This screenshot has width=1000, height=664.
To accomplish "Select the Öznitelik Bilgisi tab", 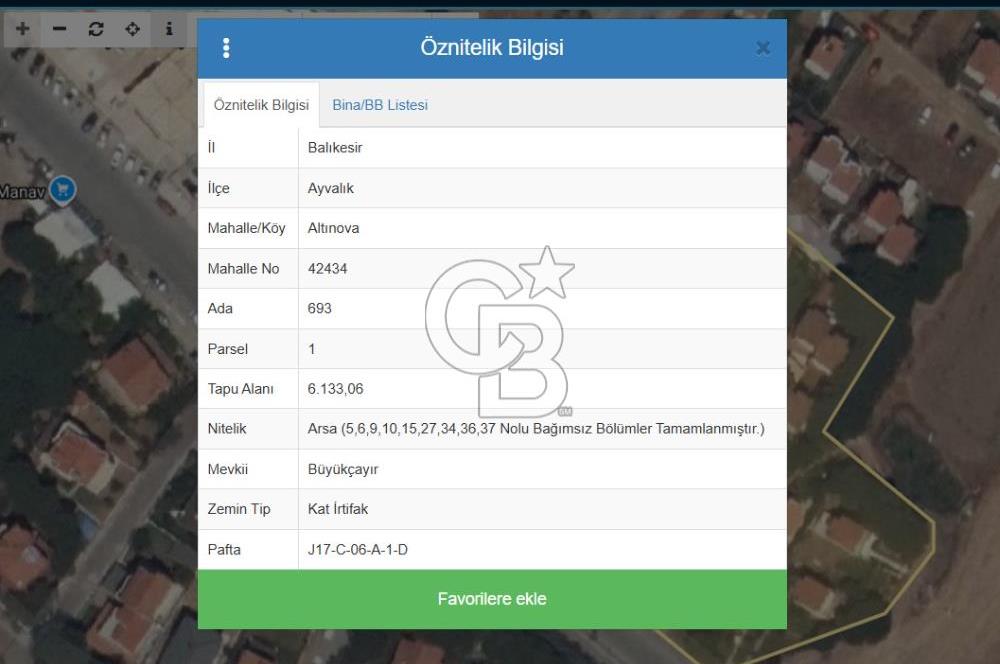I will point(261,105).
